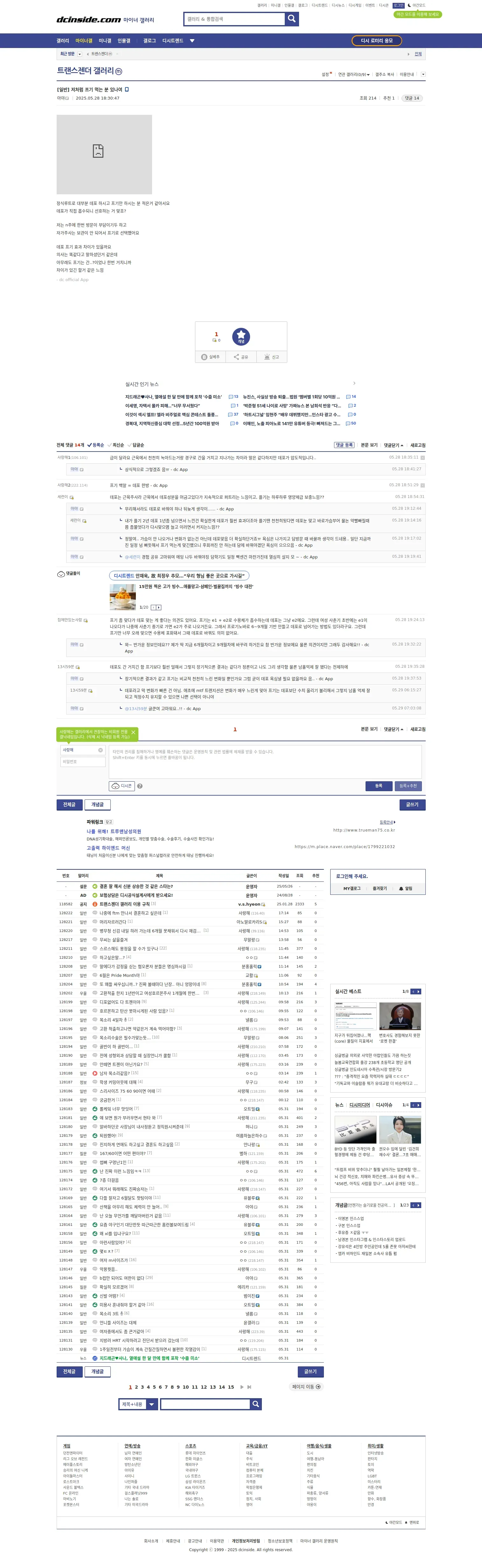The width and height of the screenshot is (482, 1568).
Task: Click the 실베추 button
Action: (x=210, y=357)
